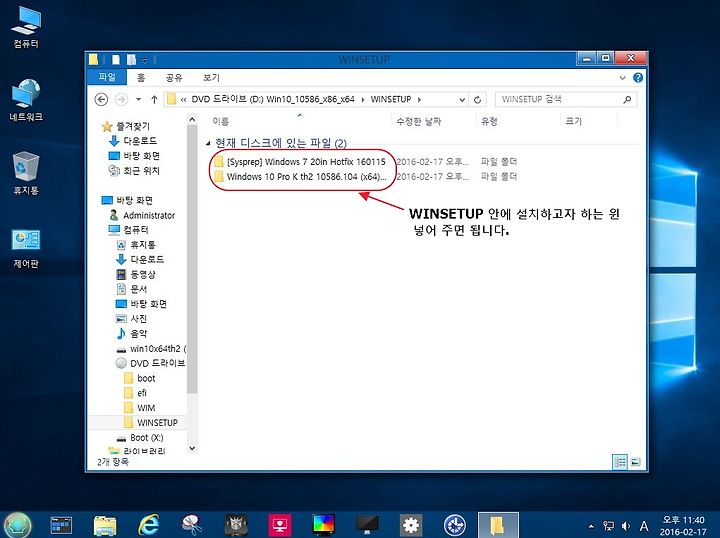Click the volume speaker tray icon

[x=625, y=526]
